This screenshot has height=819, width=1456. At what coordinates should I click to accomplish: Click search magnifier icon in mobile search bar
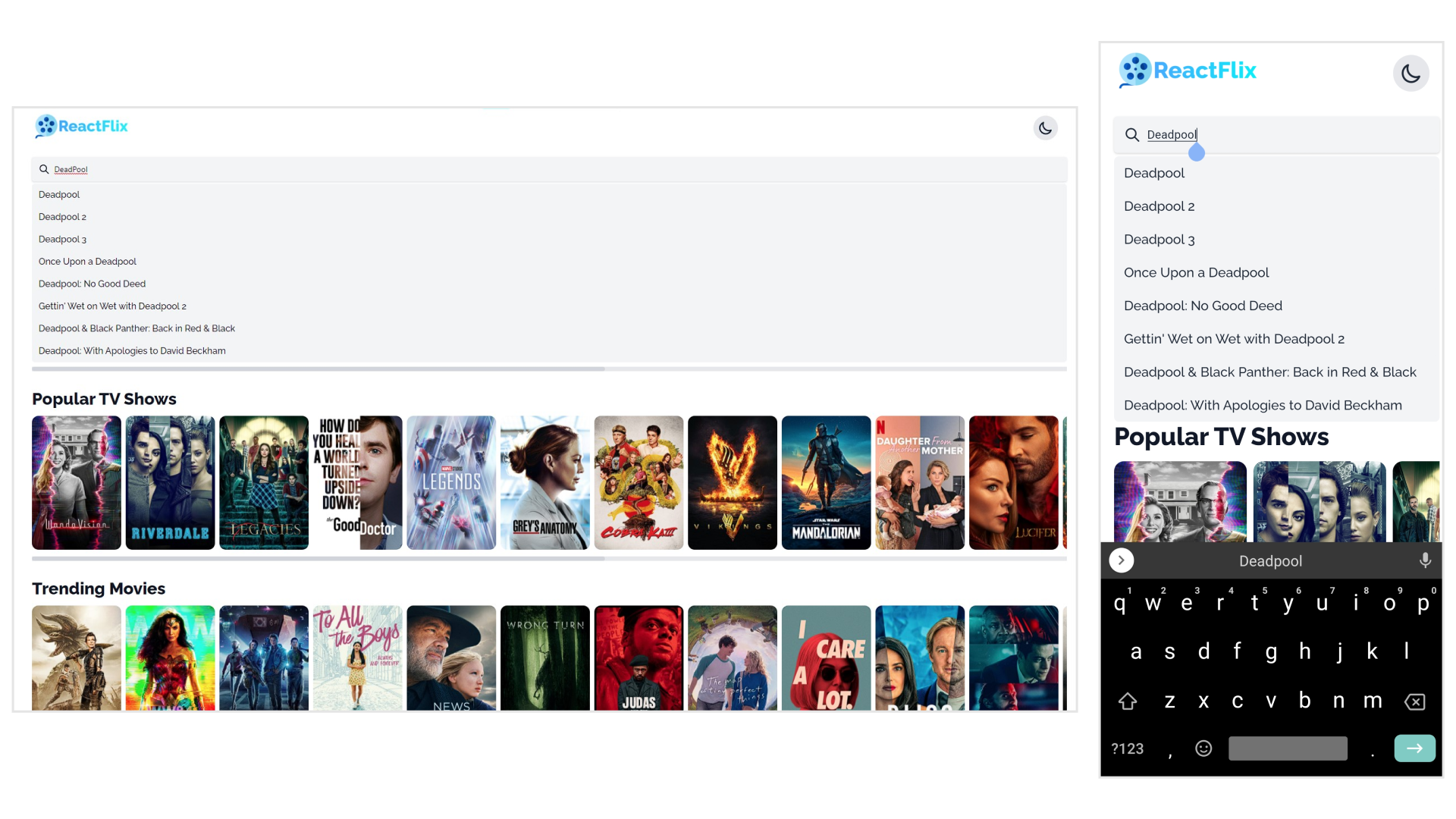1132,135
